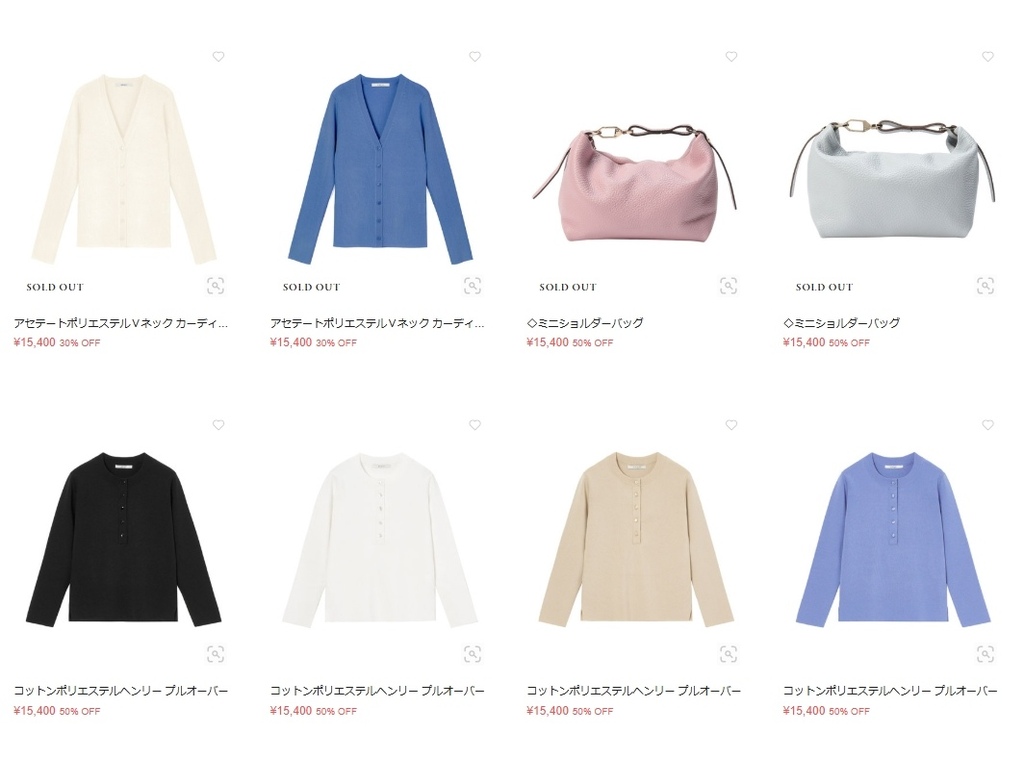Viewport: 1024px width, 758px height.
Task: Click heart icon on black henley pullover
Action: pos(218,425)
